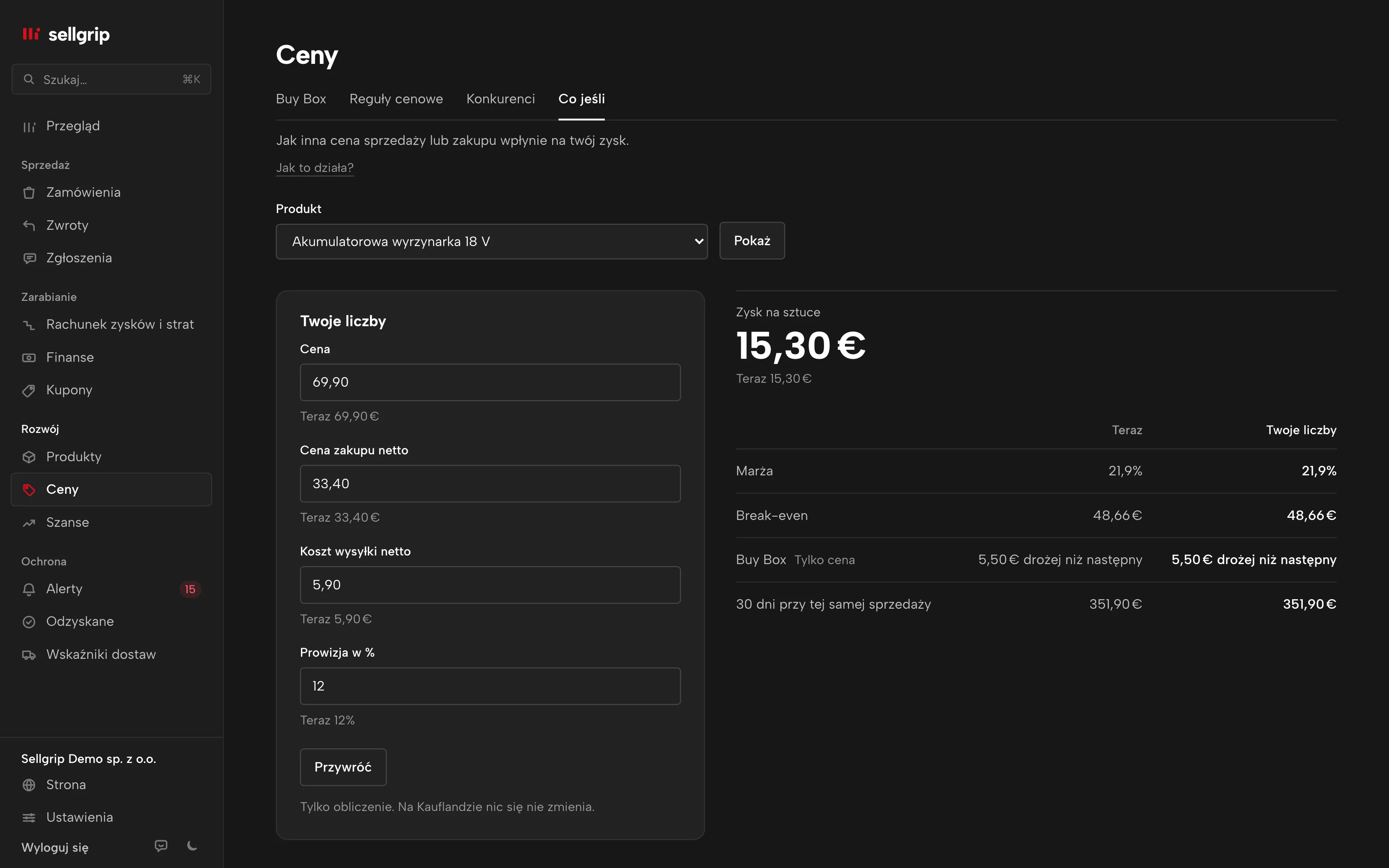The height and width of the screenshot is (868, 1389).
Task: Open the Jak to działa? link
Action: (x=315, y=168)
